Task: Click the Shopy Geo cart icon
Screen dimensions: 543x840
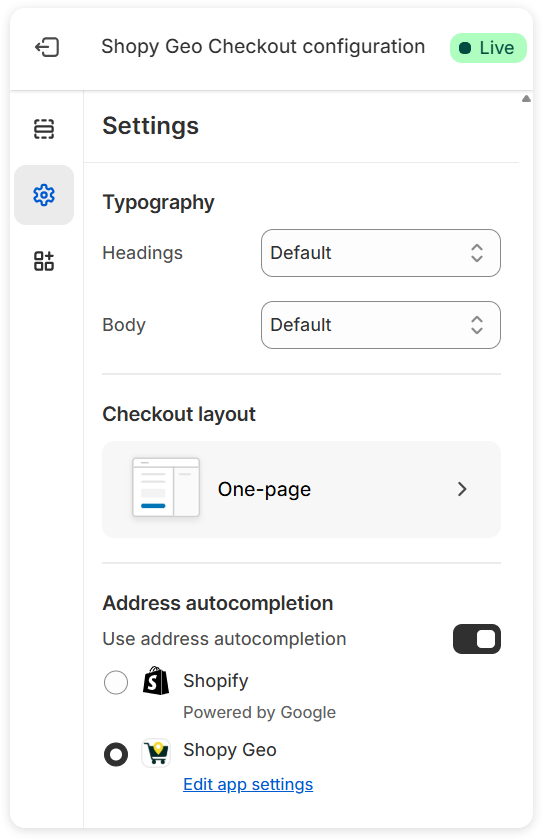Action: 156,753
